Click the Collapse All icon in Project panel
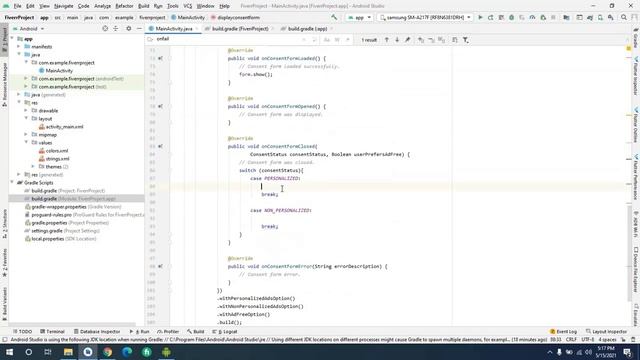Viewport: 640px width, 360px height. 116,29
